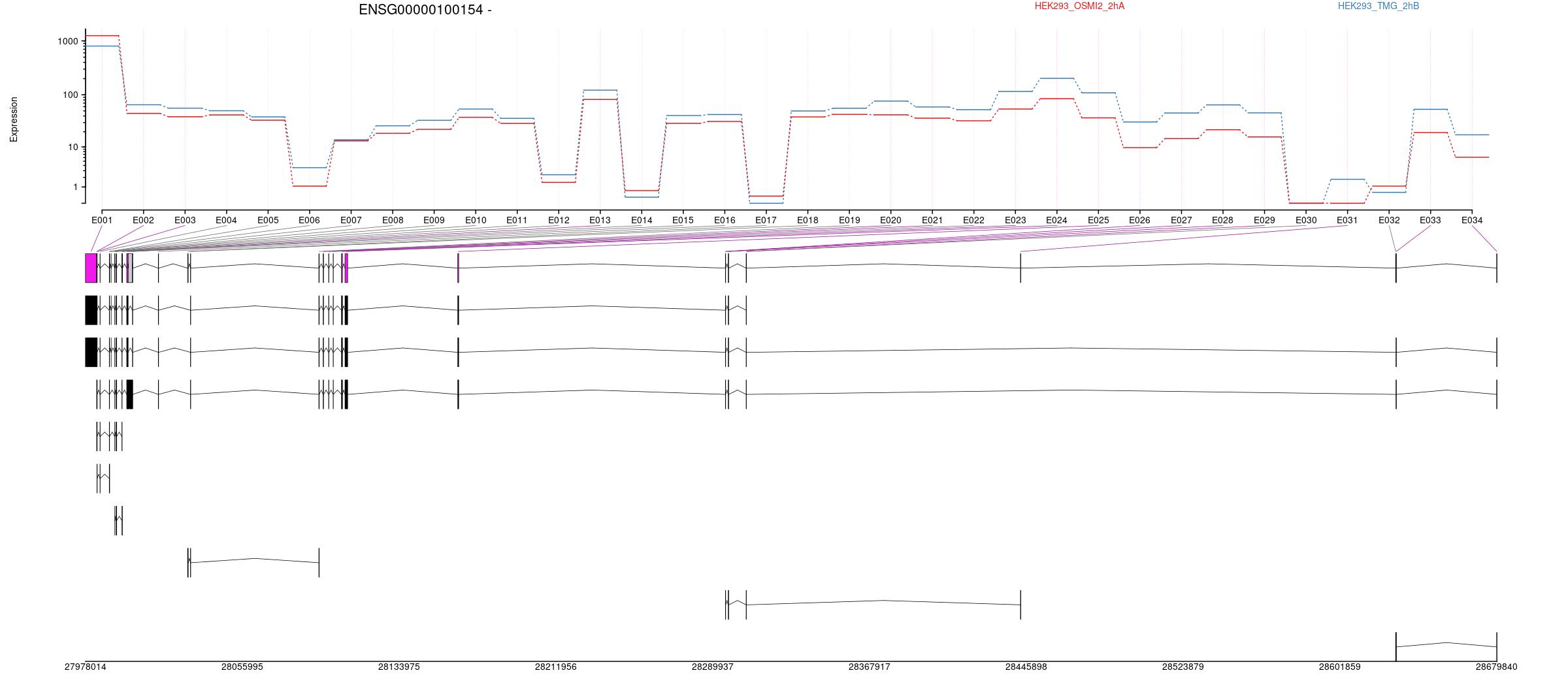The image size is (1568, 679).
Task: Click genomic coordinate 28601859
Action: pos(1340,667)
